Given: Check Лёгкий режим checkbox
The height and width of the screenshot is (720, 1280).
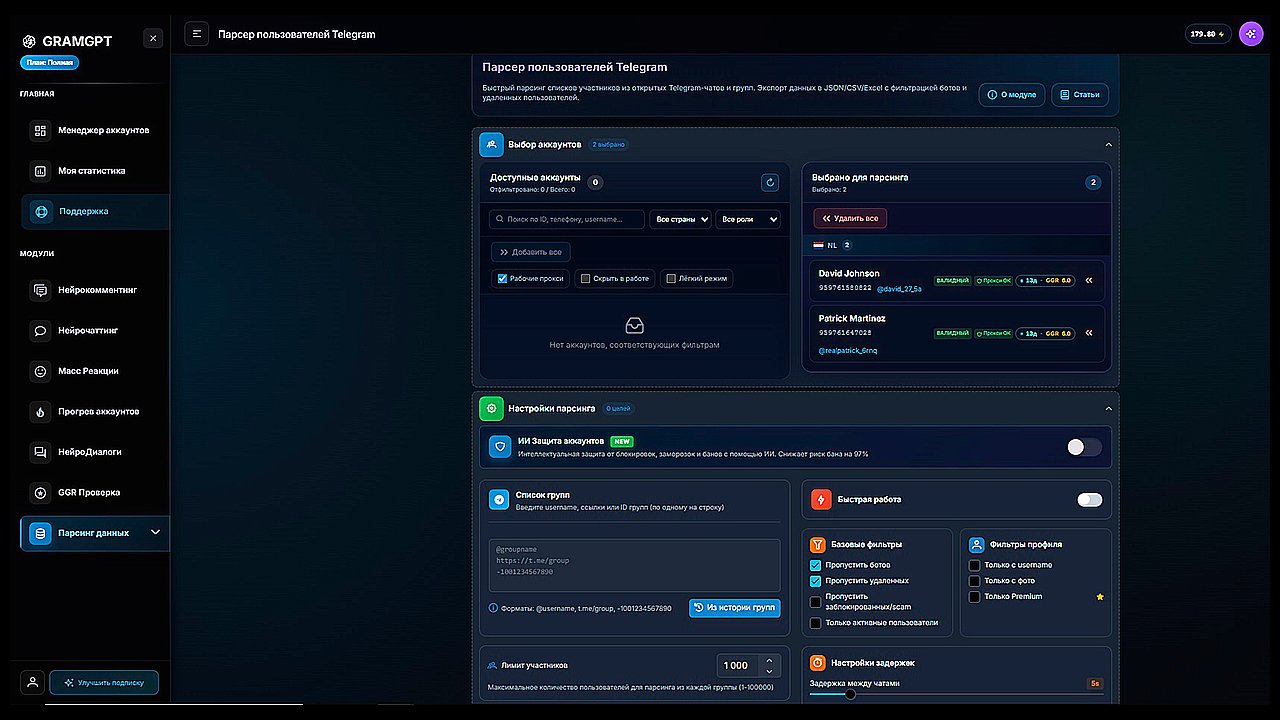Looking at the screenshot, I should coord(671,278).
